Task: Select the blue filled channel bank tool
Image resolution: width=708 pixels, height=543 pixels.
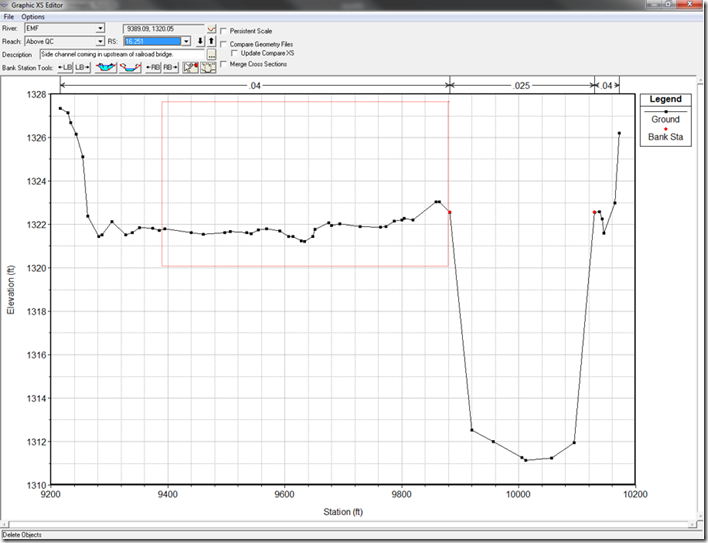Action: (x=105, y=67)
